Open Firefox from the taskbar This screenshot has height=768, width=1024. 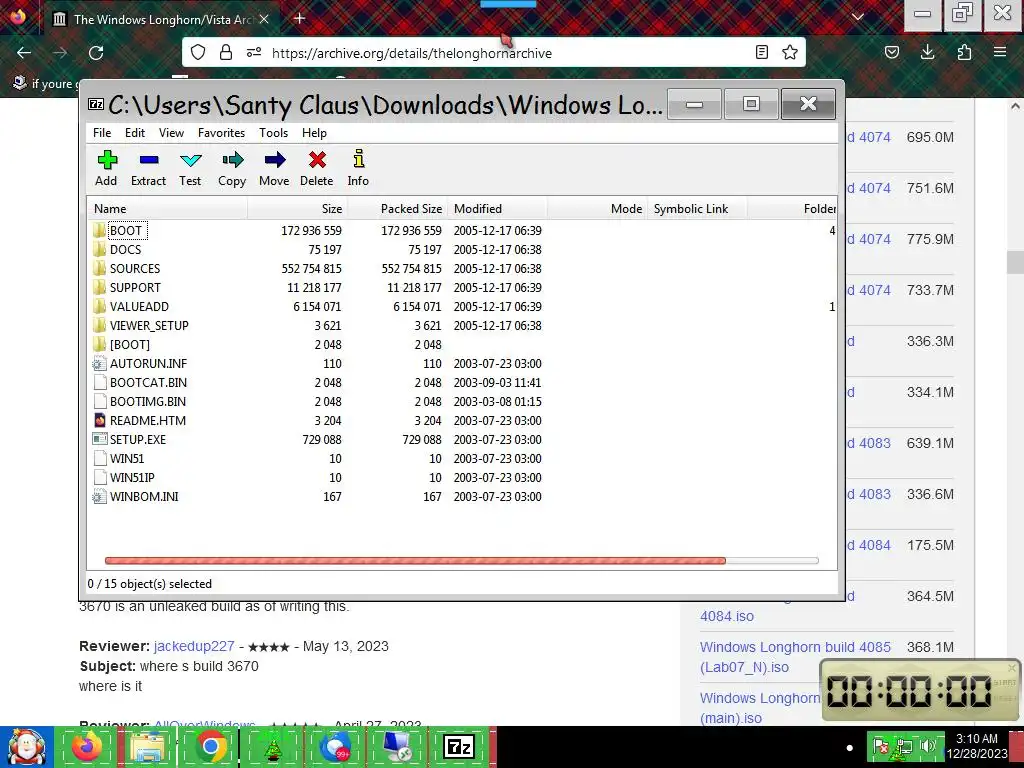(x=86, y=746)
